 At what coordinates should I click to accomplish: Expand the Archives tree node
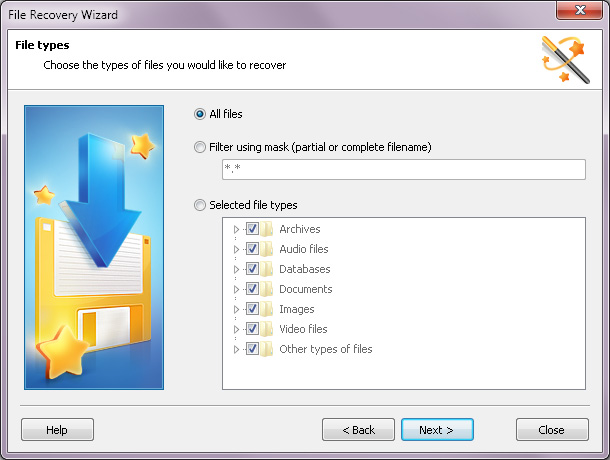click(x=236, y=229)
